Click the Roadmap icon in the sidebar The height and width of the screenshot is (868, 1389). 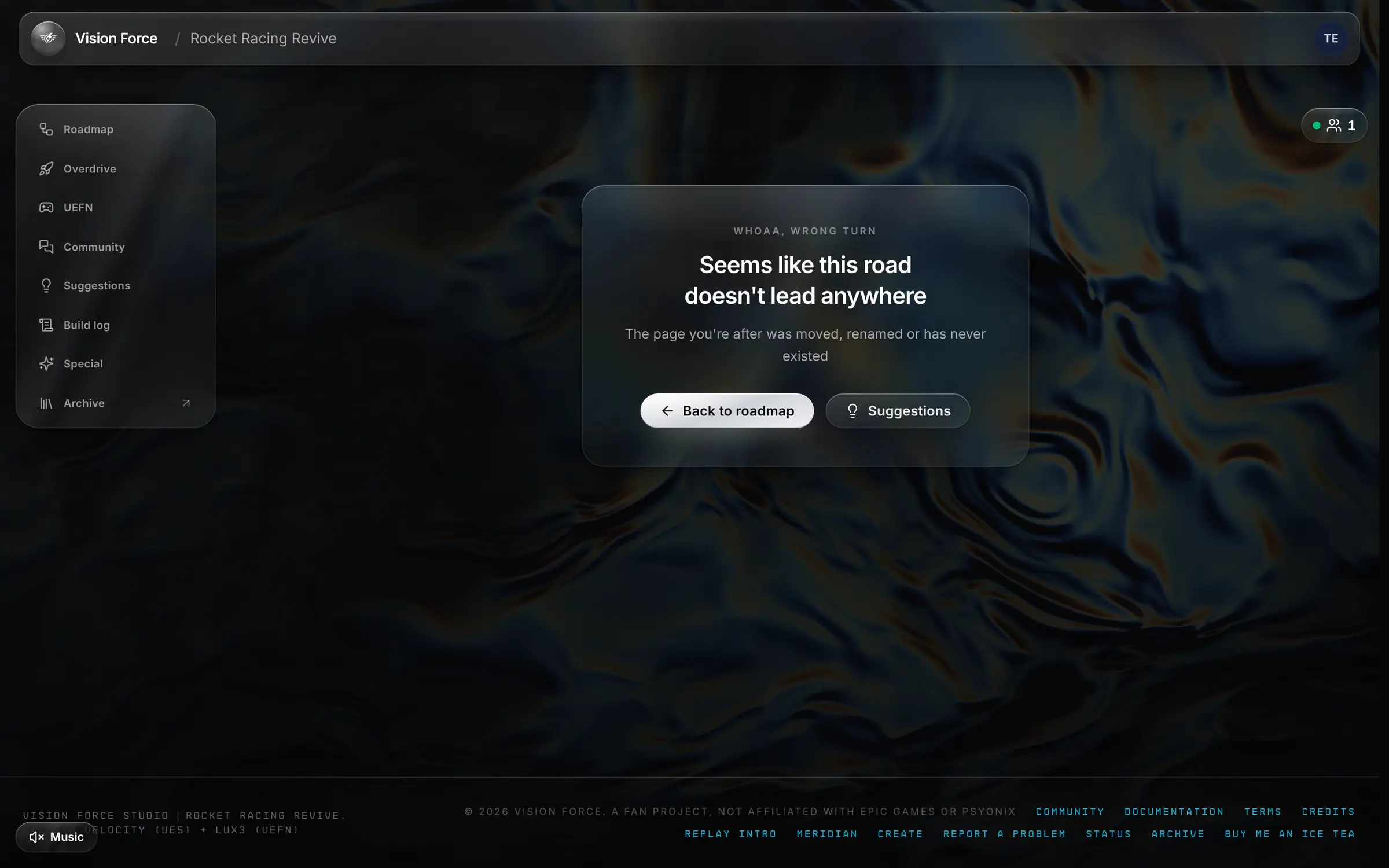click(46, 129)
